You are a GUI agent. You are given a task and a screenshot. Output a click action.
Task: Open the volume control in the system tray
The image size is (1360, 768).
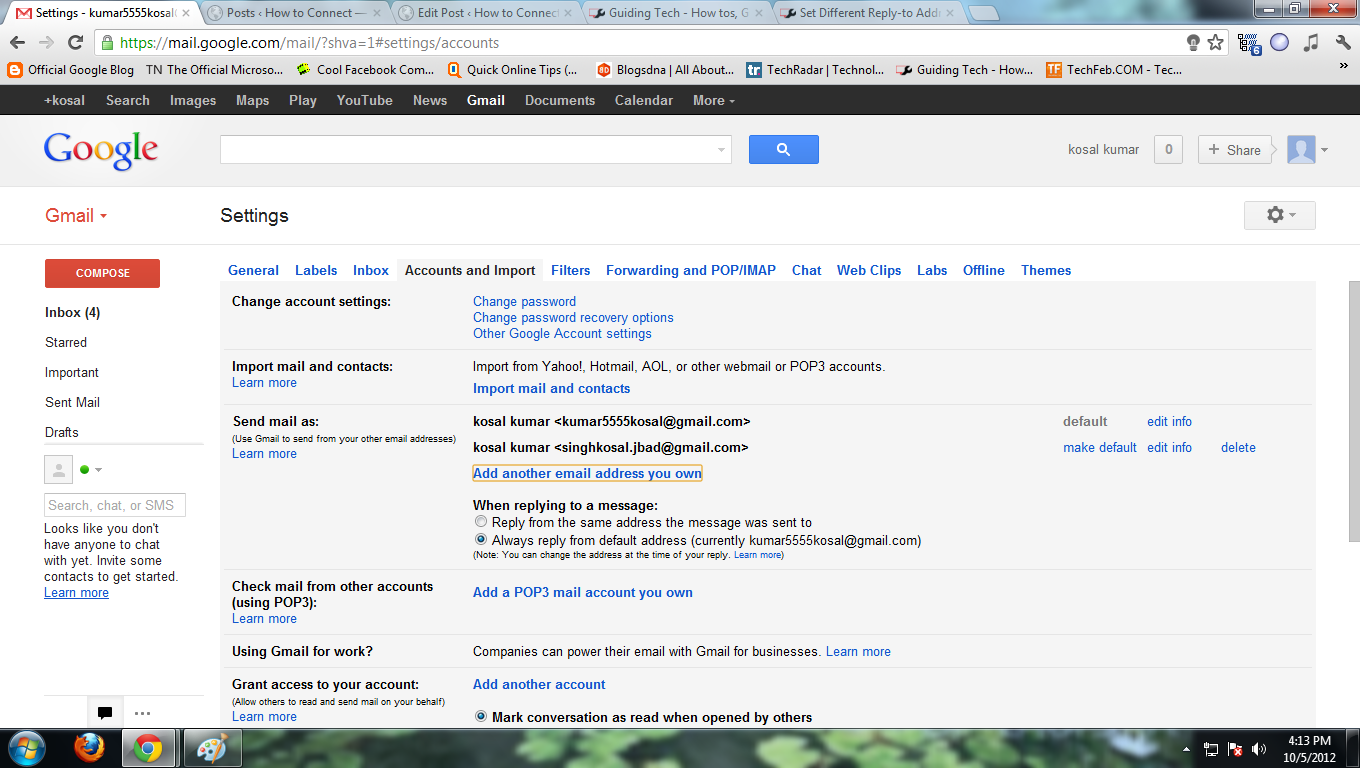(1259, 749)
